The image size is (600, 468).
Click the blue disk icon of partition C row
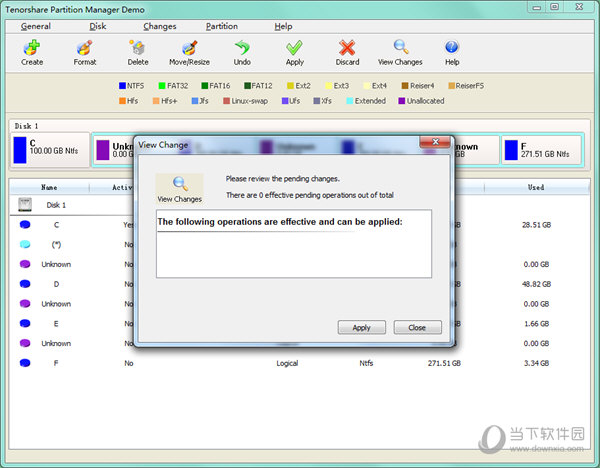click(x=25, y=225)
